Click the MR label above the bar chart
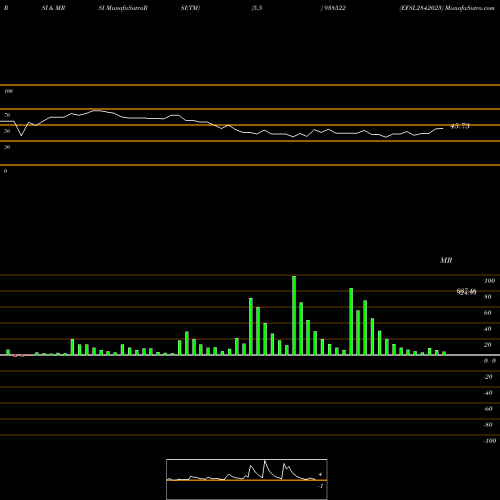 click(x=446, y=260)
